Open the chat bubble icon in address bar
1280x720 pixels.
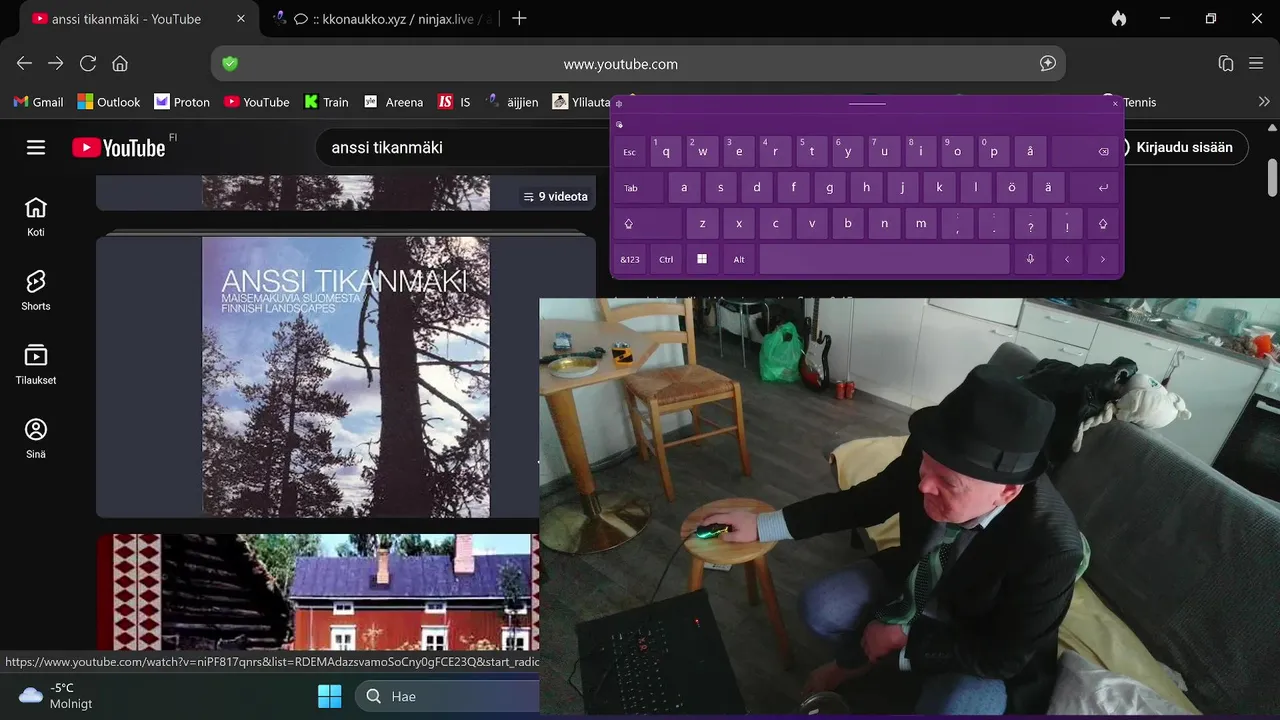(x=1048, y=63)
